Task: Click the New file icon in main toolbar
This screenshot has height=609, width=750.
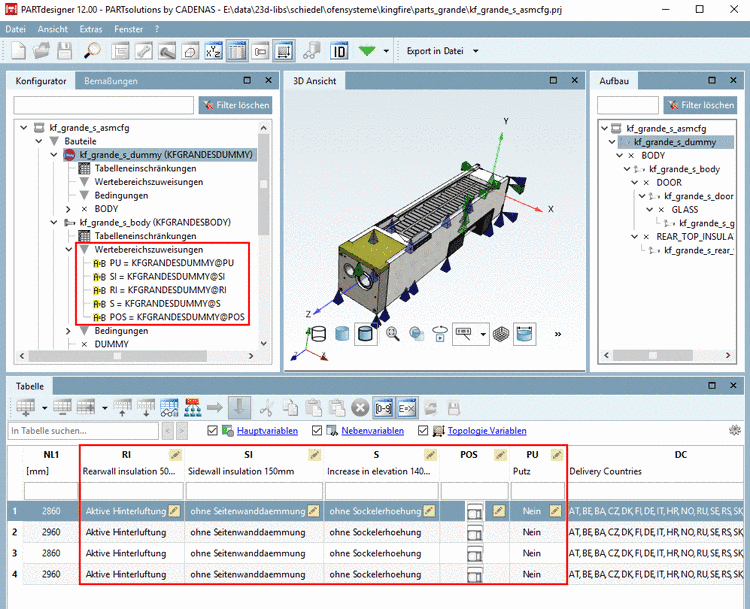Action: pyautogui.click(x=18, y=51)
